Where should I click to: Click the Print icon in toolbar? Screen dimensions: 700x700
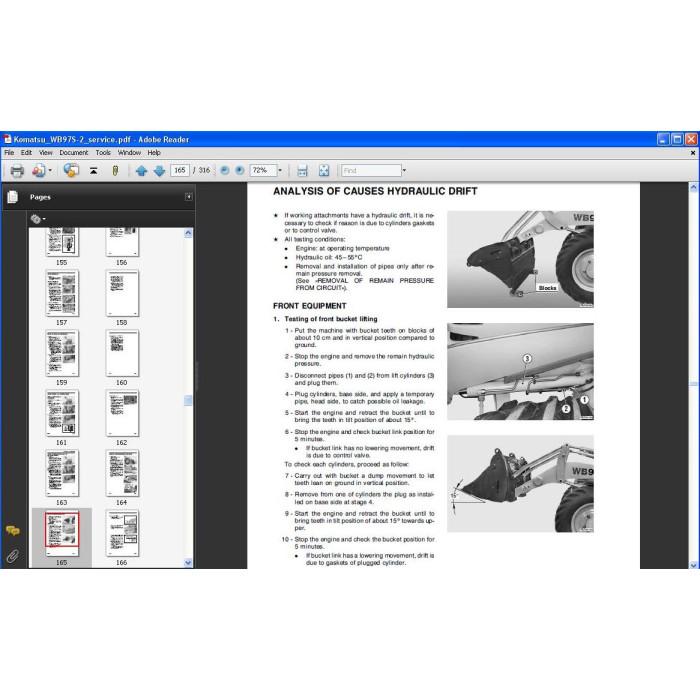(17, 171)
